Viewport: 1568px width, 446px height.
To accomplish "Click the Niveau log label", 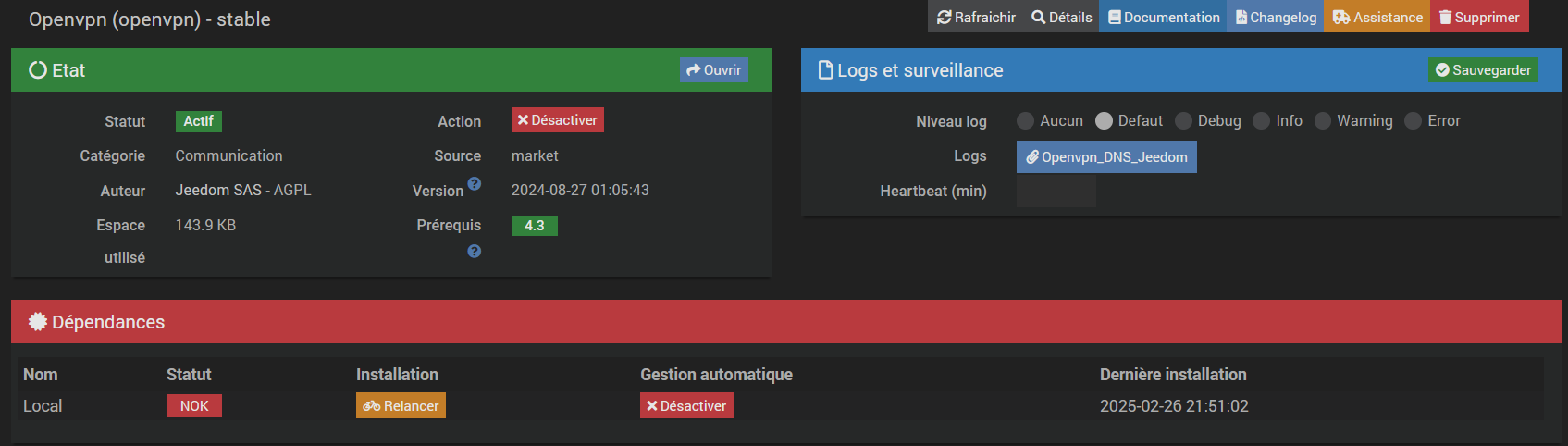I will (951, 121).
